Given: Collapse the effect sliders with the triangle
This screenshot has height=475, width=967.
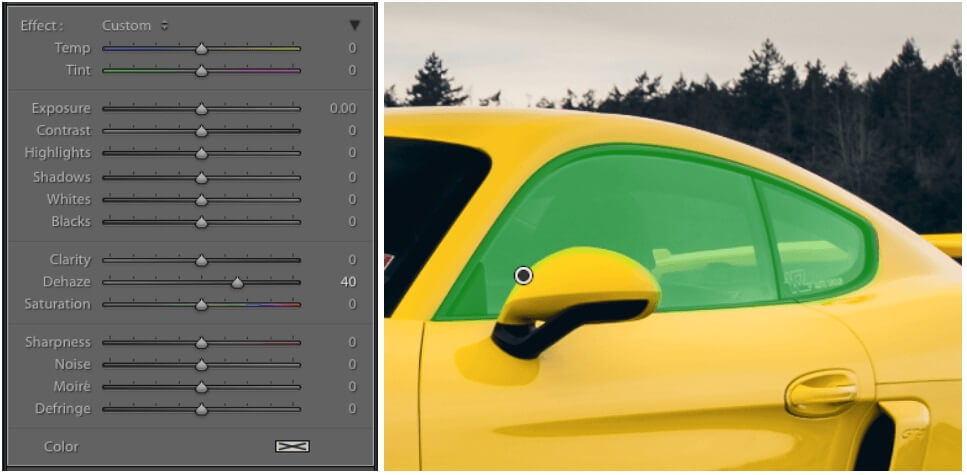Looking at the screenshot, I should (x=354, y=25).
